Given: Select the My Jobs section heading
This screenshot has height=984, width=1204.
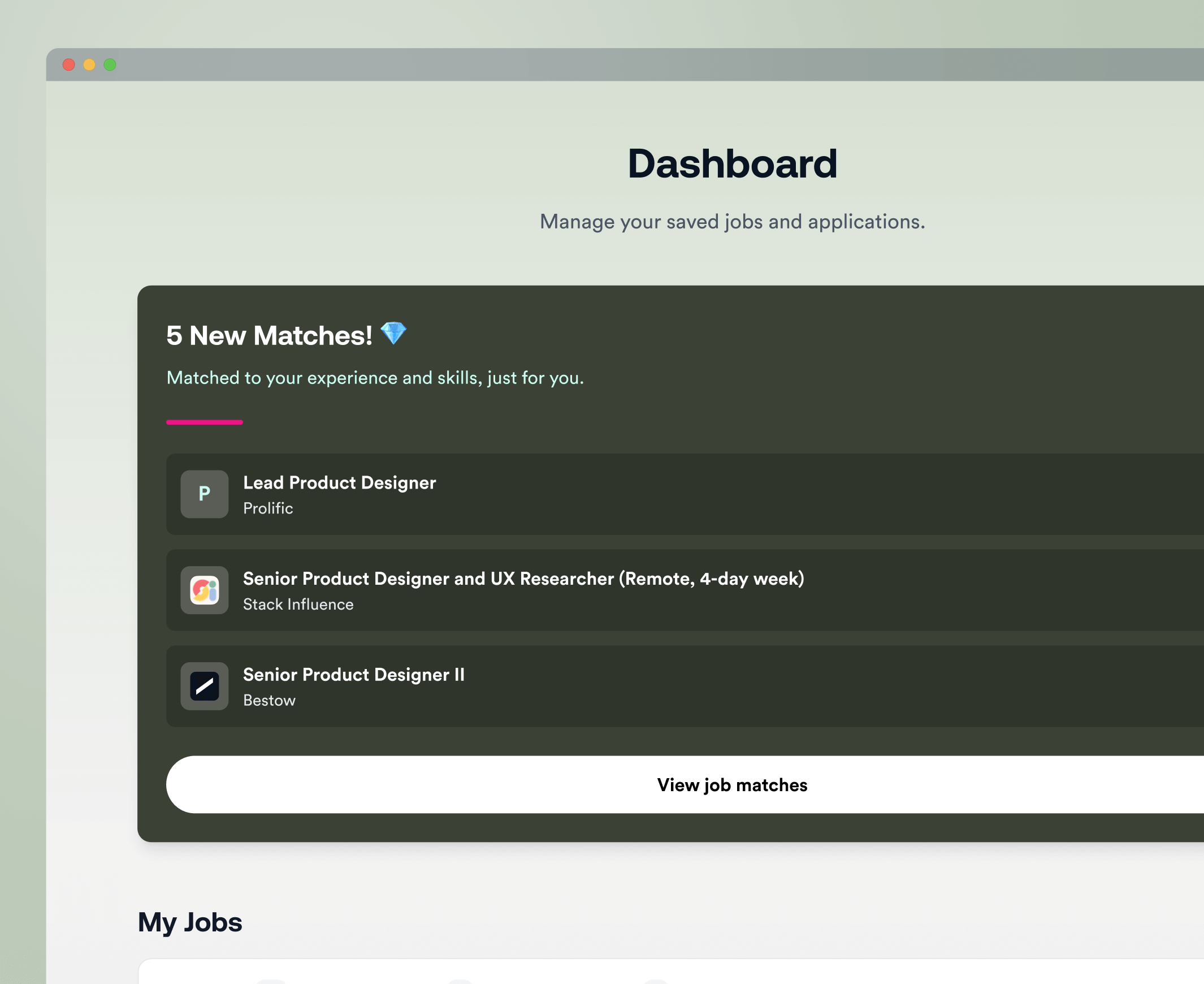Looking at the screenshot, I should pyautogui.click(x=190, y=922).
